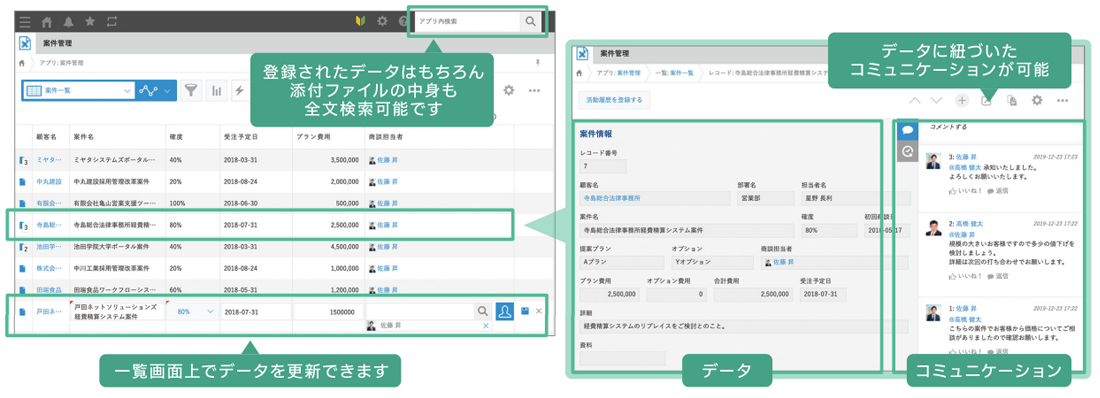
Task: Open the ellipsis menu in the record window toolbar
Action: pyautogui.click(x=1062, y=100)
